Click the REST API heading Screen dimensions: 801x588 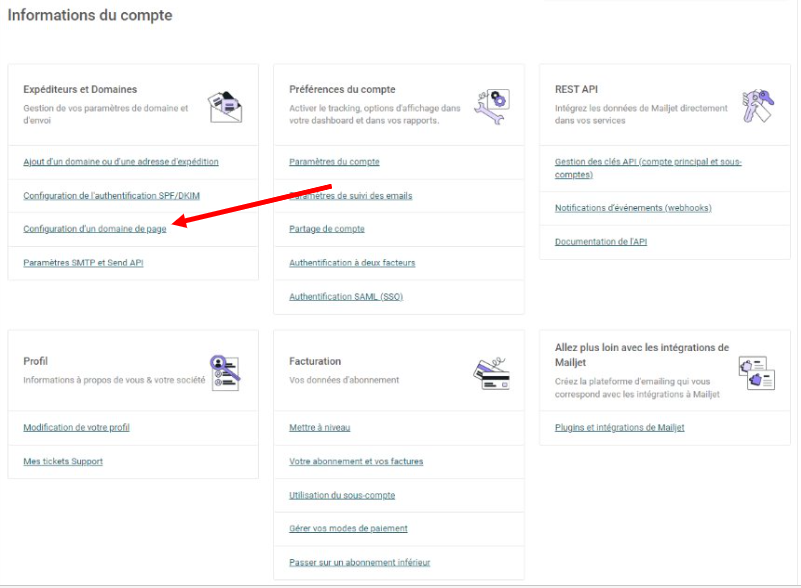tap(576, 89)
